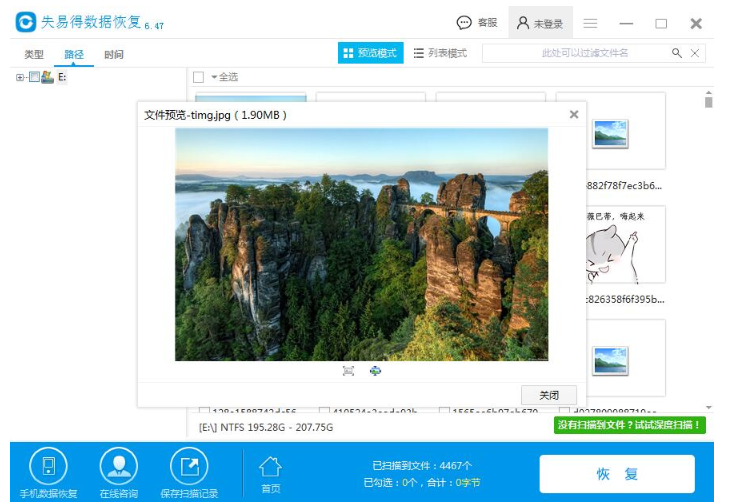Go to 首页 home page
The height and width of the screenshot is (504, 731).
270,475
